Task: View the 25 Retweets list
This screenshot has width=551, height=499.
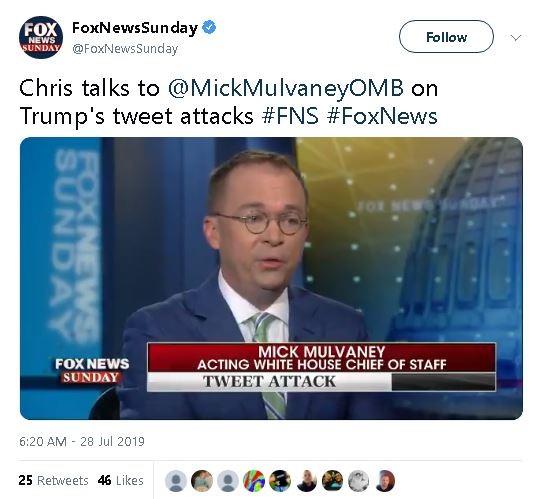Action: 53,480
